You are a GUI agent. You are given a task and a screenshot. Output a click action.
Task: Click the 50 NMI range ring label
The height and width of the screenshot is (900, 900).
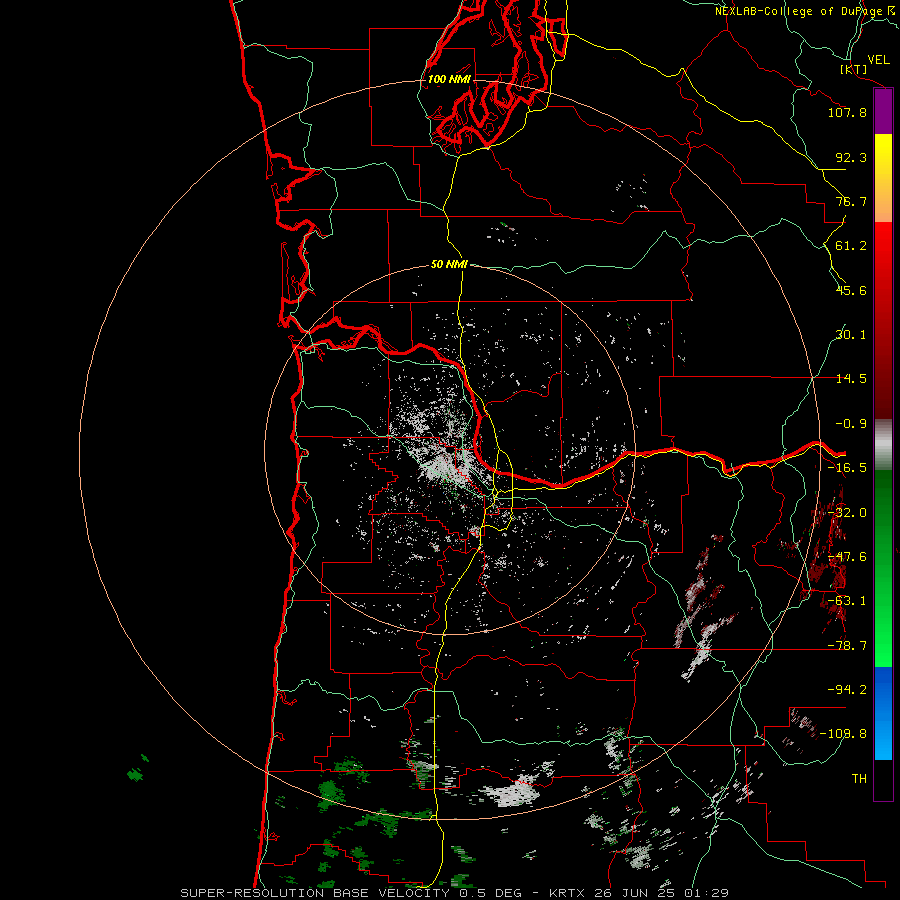449,265
